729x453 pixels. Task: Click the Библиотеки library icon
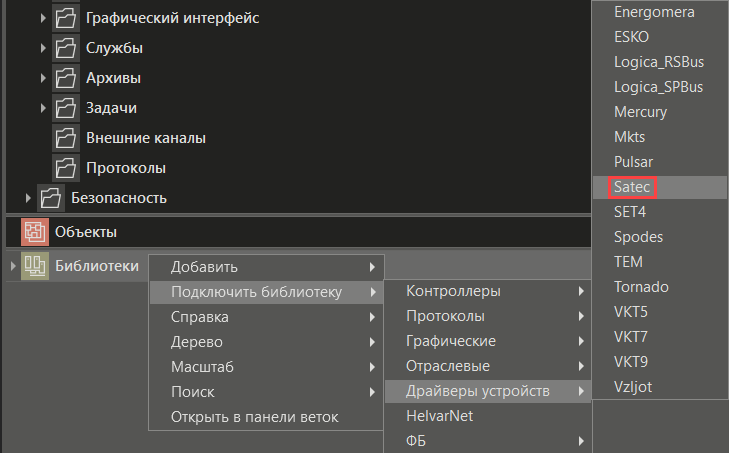[35, 267]
